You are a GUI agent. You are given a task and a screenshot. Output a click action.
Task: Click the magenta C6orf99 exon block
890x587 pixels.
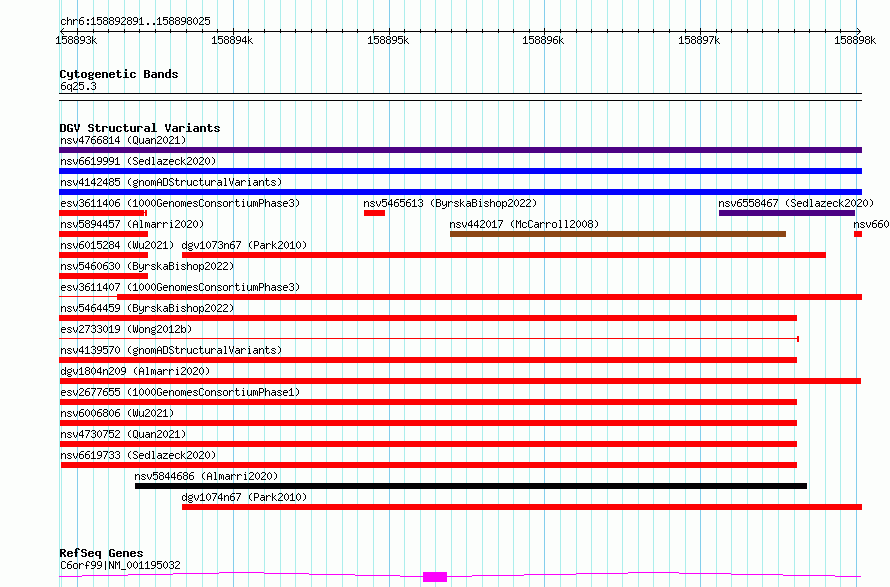(435, 577)
